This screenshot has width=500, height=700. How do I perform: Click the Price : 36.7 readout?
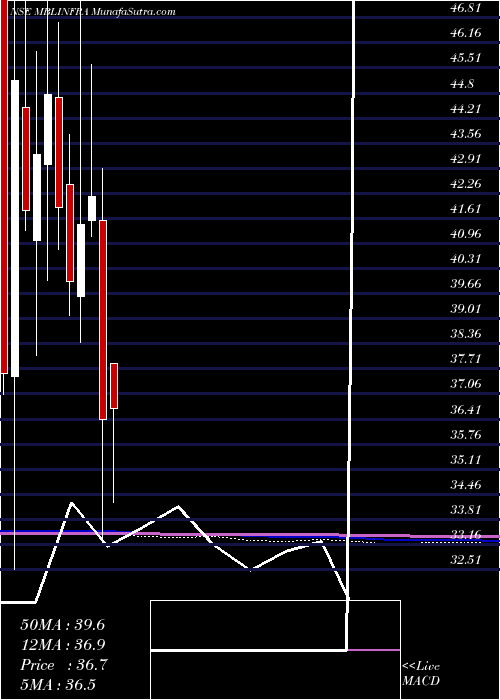64,665
